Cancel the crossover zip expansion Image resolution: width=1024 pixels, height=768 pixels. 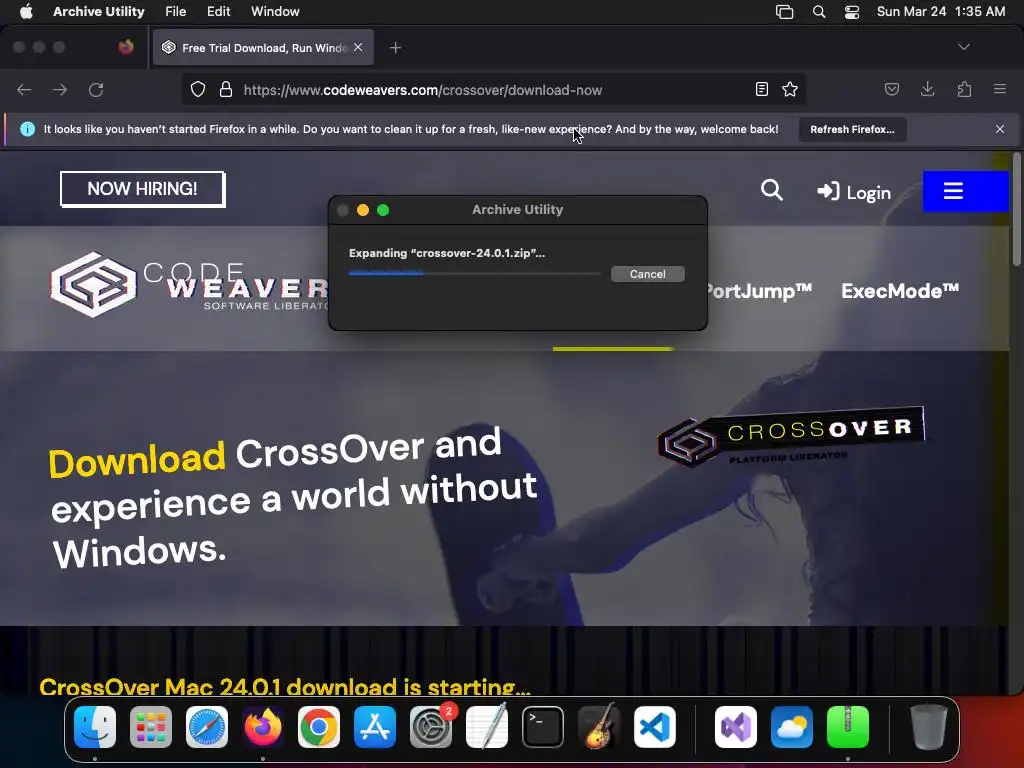tap(647, 274)
